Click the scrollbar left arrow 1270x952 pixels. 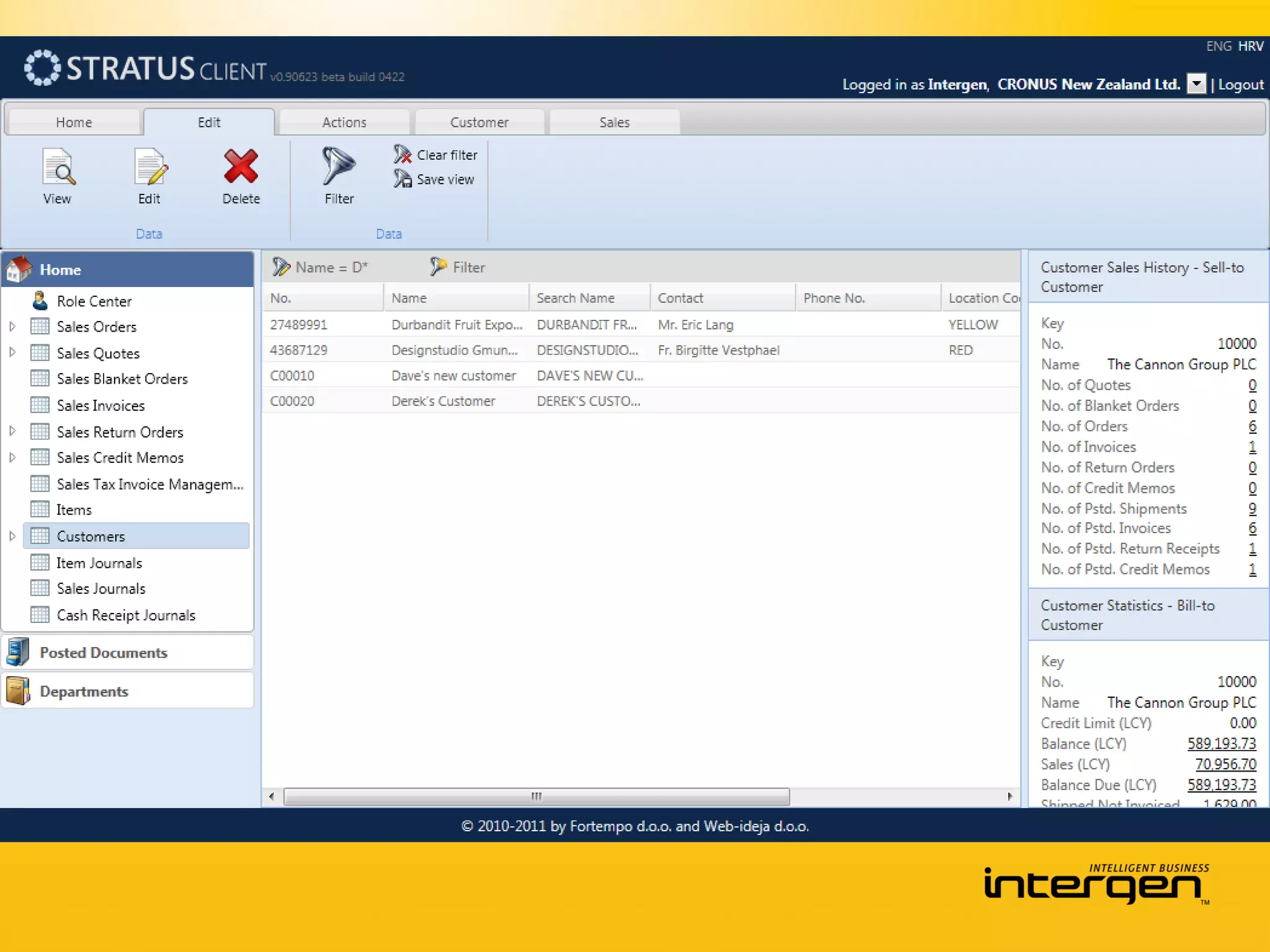(x=272, y=796)
